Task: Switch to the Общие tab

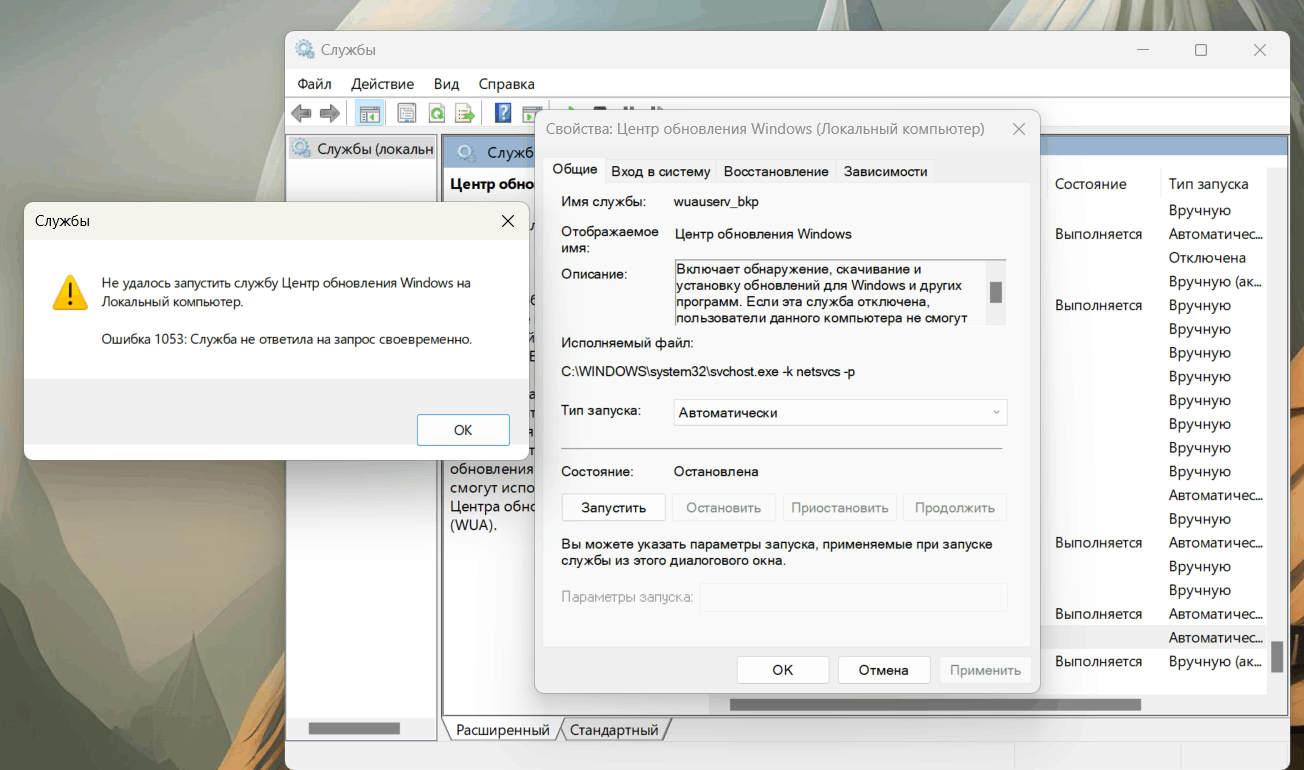Action: click(575, 170)
